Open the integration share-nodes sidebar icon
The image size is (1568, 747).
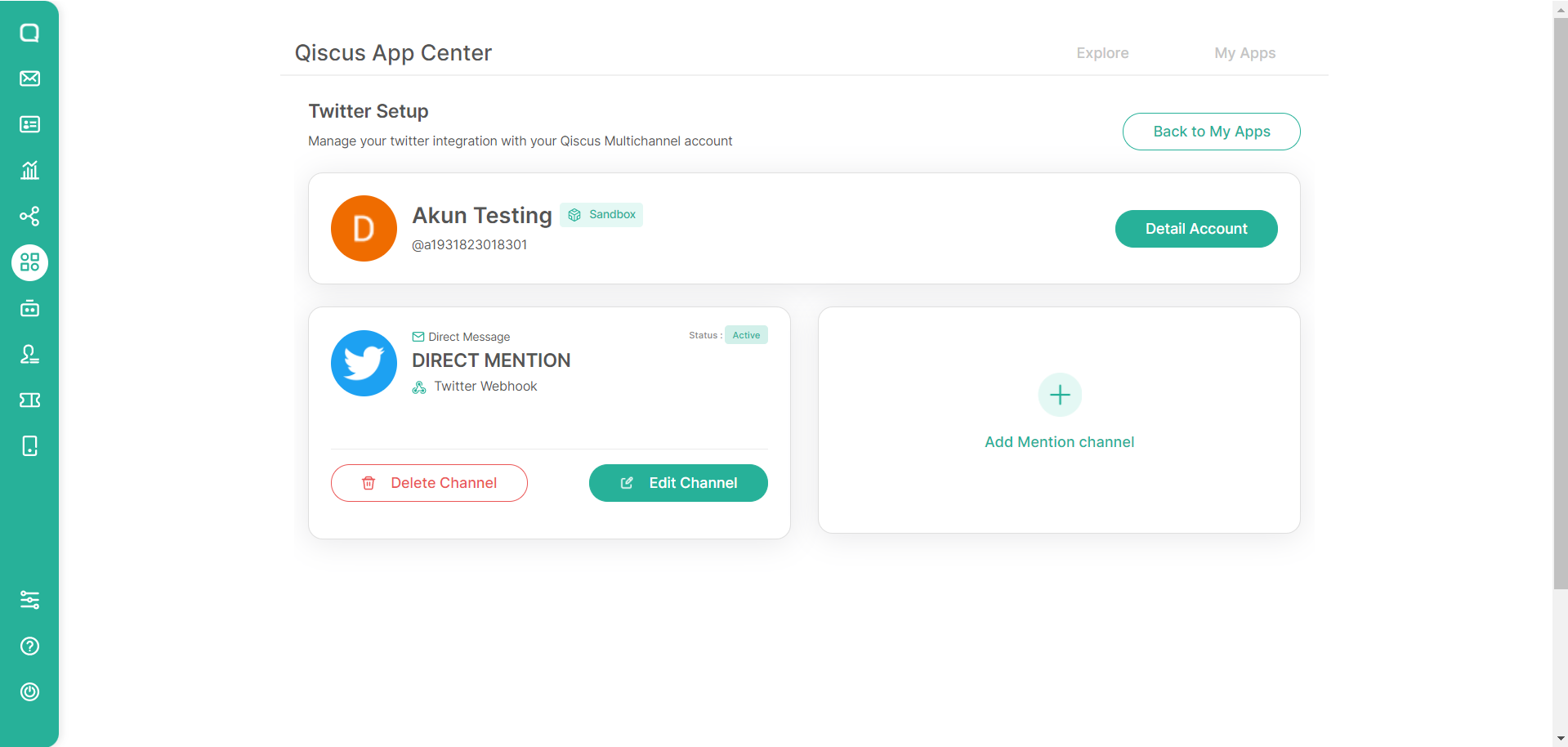pos(29,217)
